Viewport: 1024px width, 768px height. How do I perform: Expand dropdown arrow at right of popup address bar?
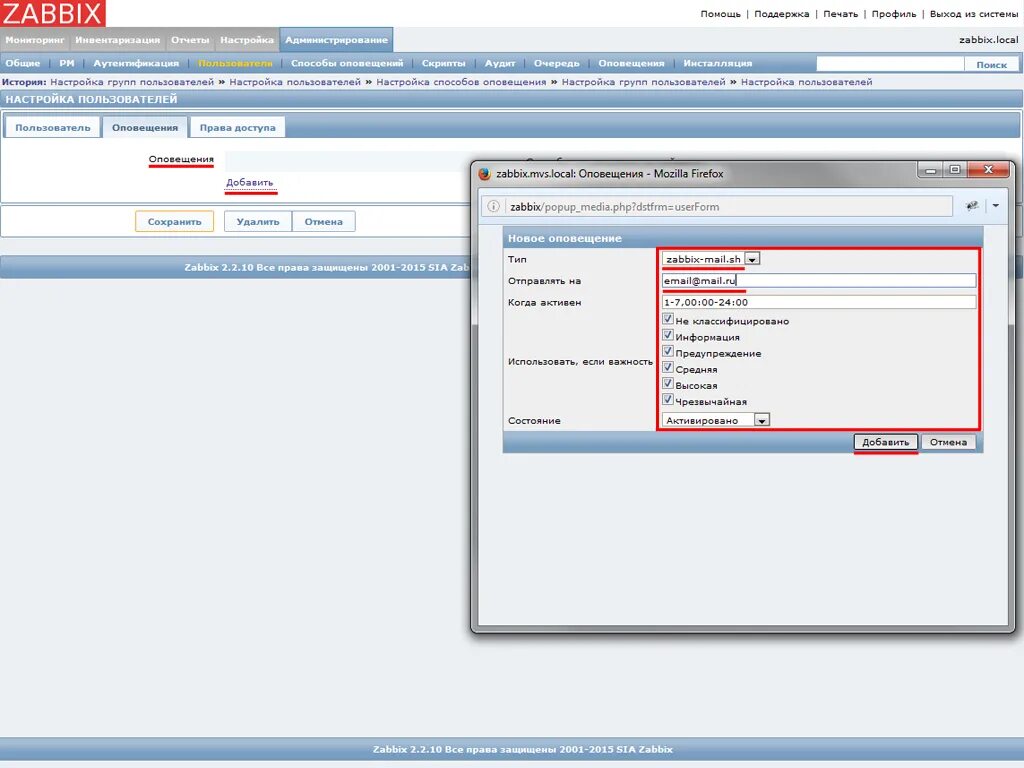[x=996, y=206]
